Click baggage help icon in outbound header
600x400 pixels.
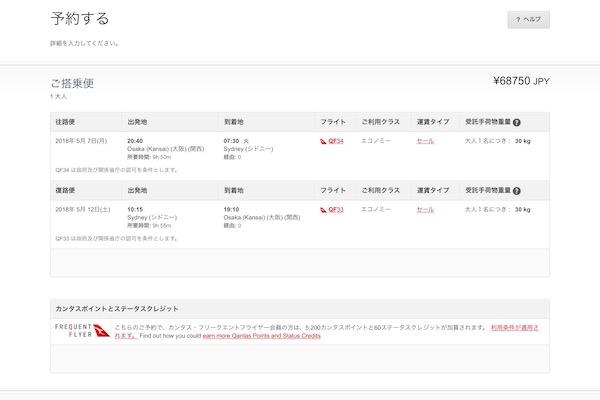click(x=517, y=122)
